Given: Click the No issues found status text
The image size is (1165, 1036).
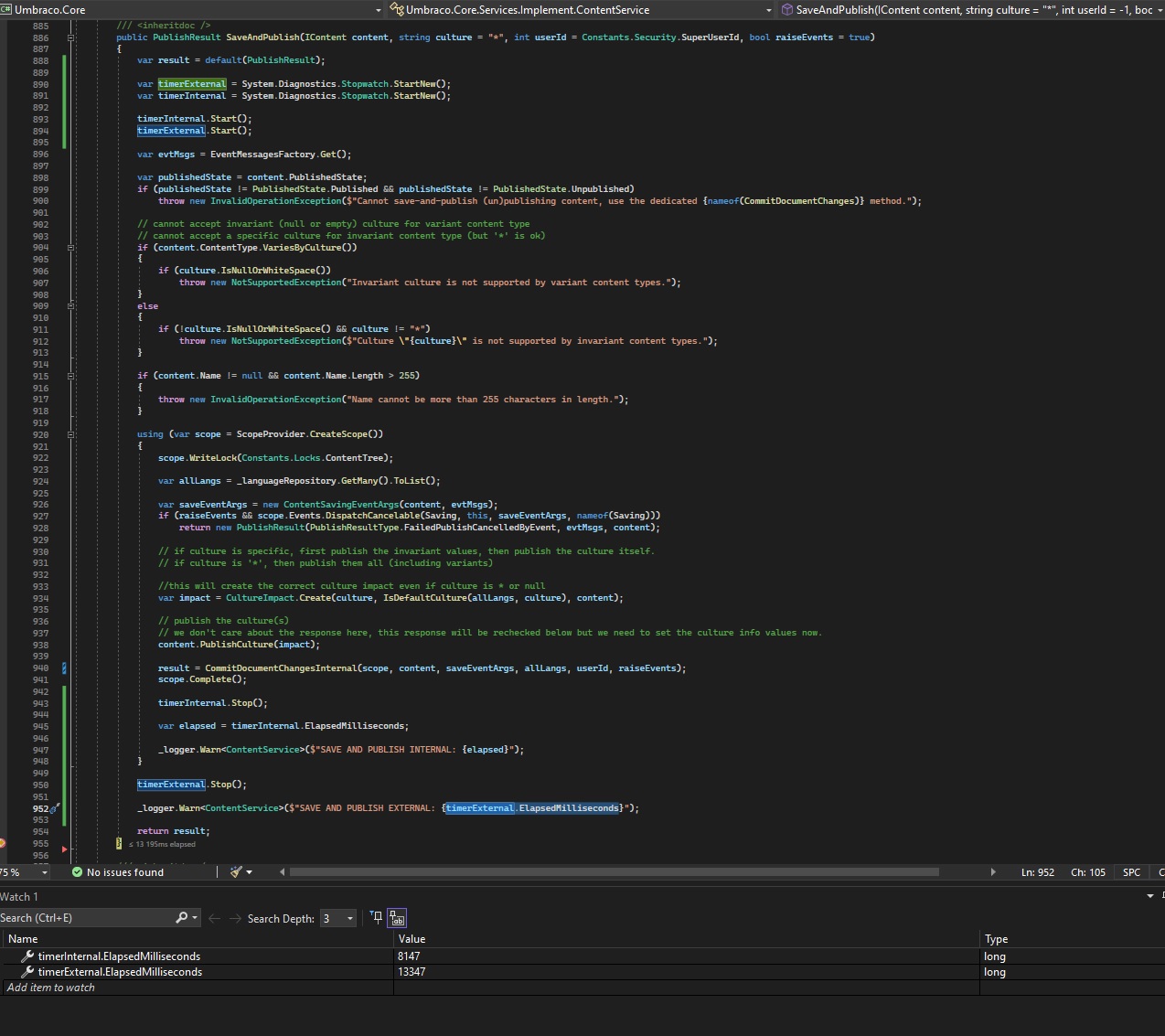Looking at the screenshot, I should click(125, 872).
